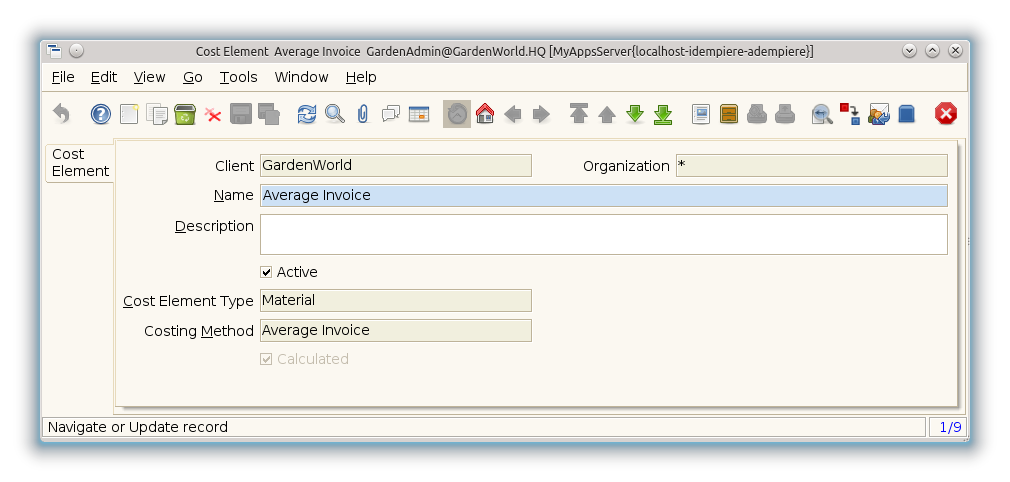Viewport: 1010px width, 482px height.
Task: Click into the Description text field
Action: pos(603,234)
